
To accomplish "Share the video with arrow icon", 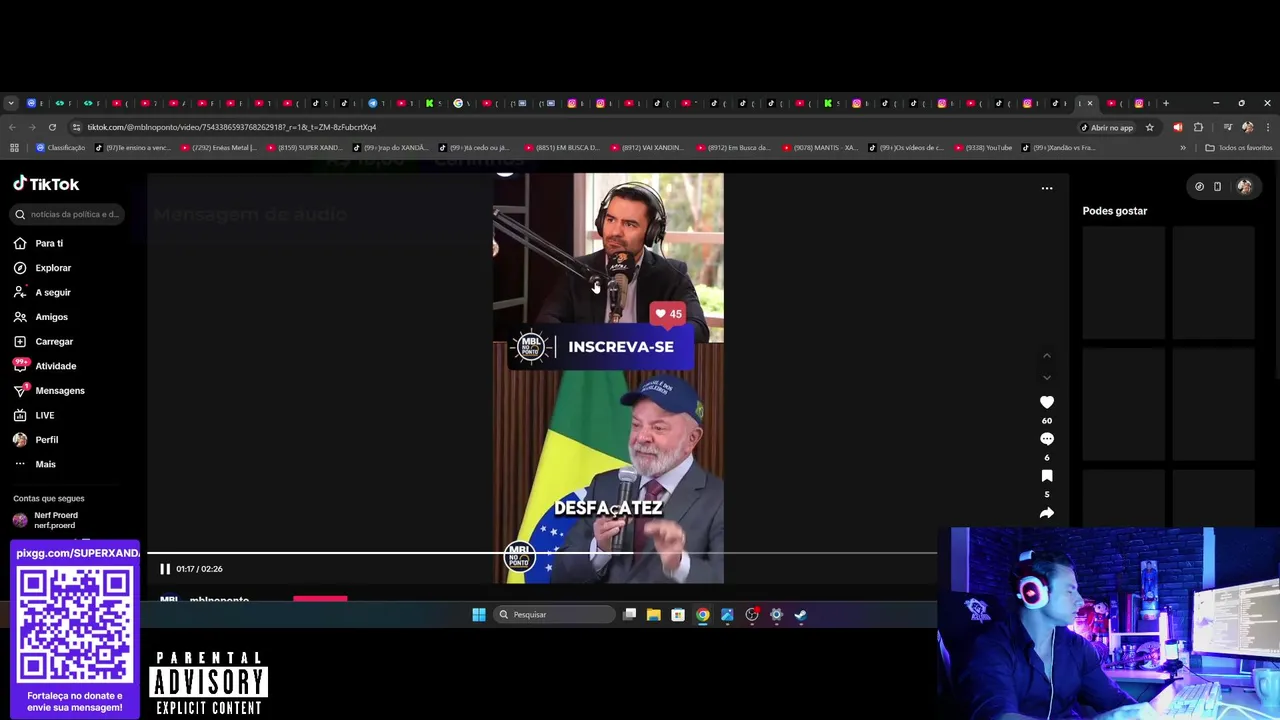I will 1047,513.
